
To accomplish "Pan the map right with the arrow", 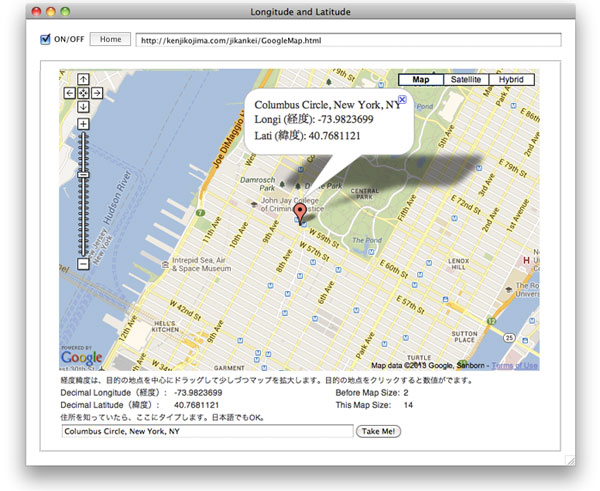I will tap(97, 93).
